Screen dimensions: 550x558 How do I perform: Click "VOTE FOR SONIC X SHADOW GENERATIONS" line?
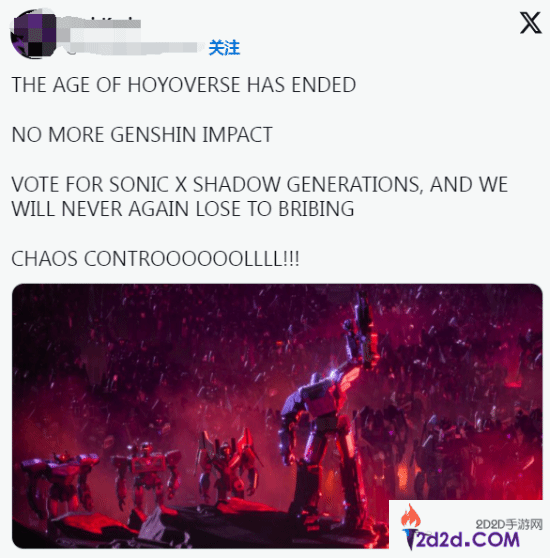[216, 184]
